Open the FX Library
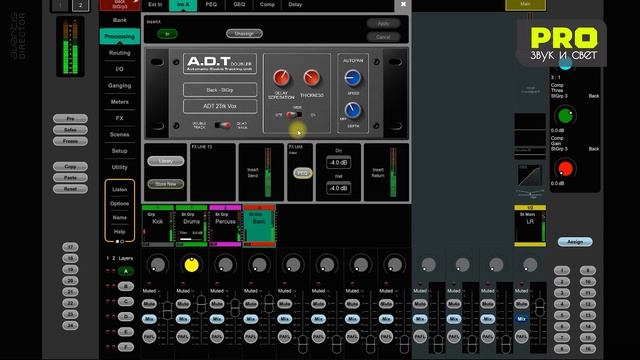The image size is (640, 360). (x=166, y=161)
